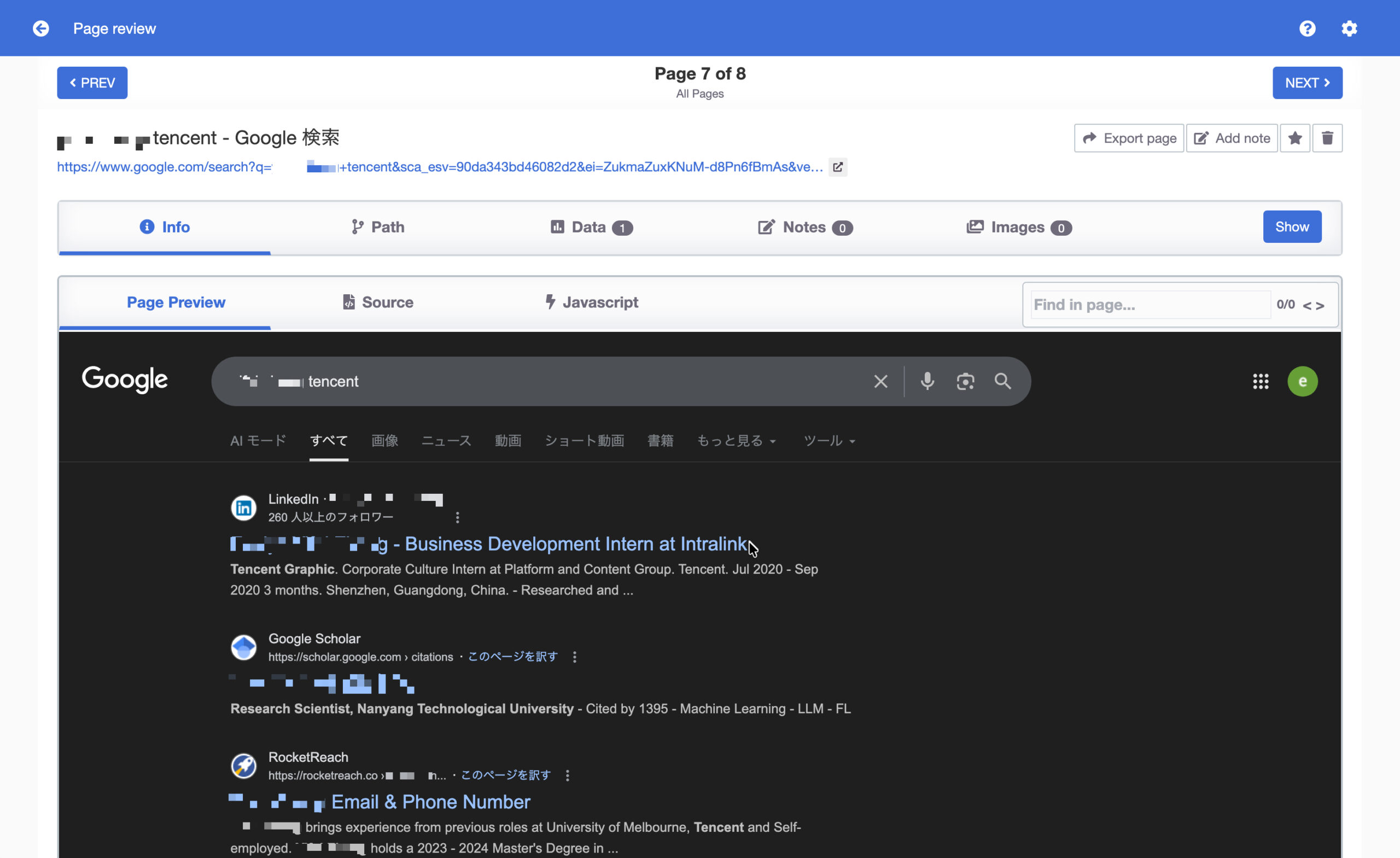The image size is (1400, 858).
Task: Clear the Google search query X
Action: [x=880, y=381]
